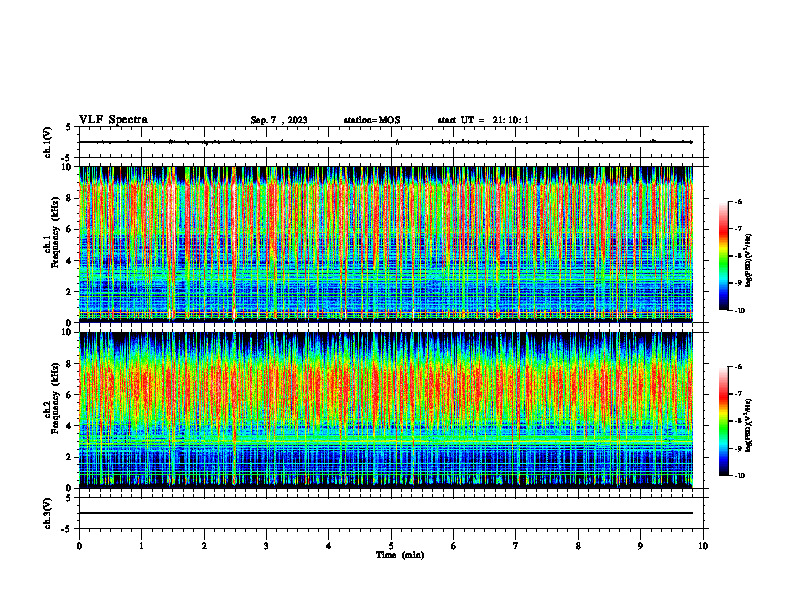Click the "5" tick on ch.1(V) axis
The height and width of the screenshot is (612, 792).
(x=70, y=127)
